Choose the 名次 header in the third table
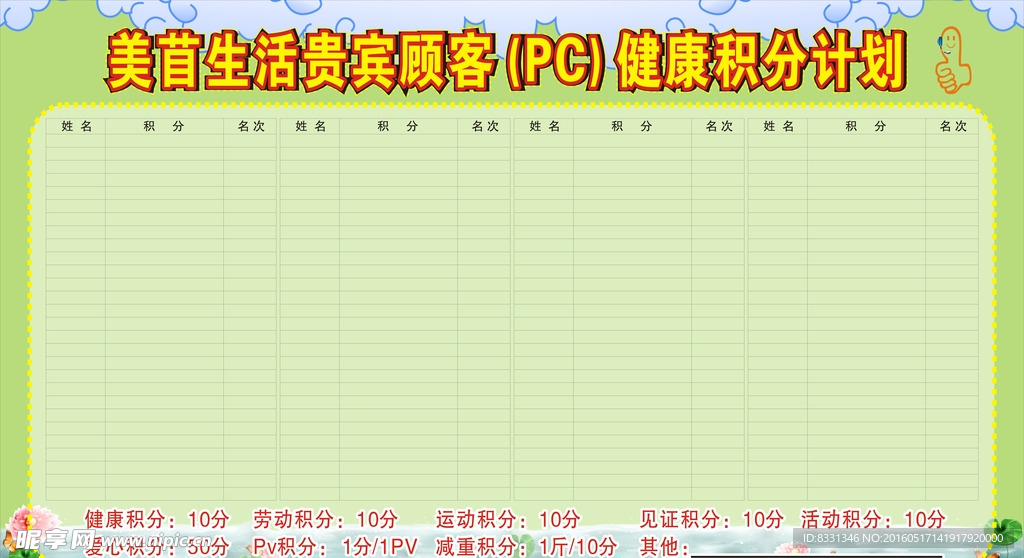Screen dimensions: 1024x558 tap(719, 126)
